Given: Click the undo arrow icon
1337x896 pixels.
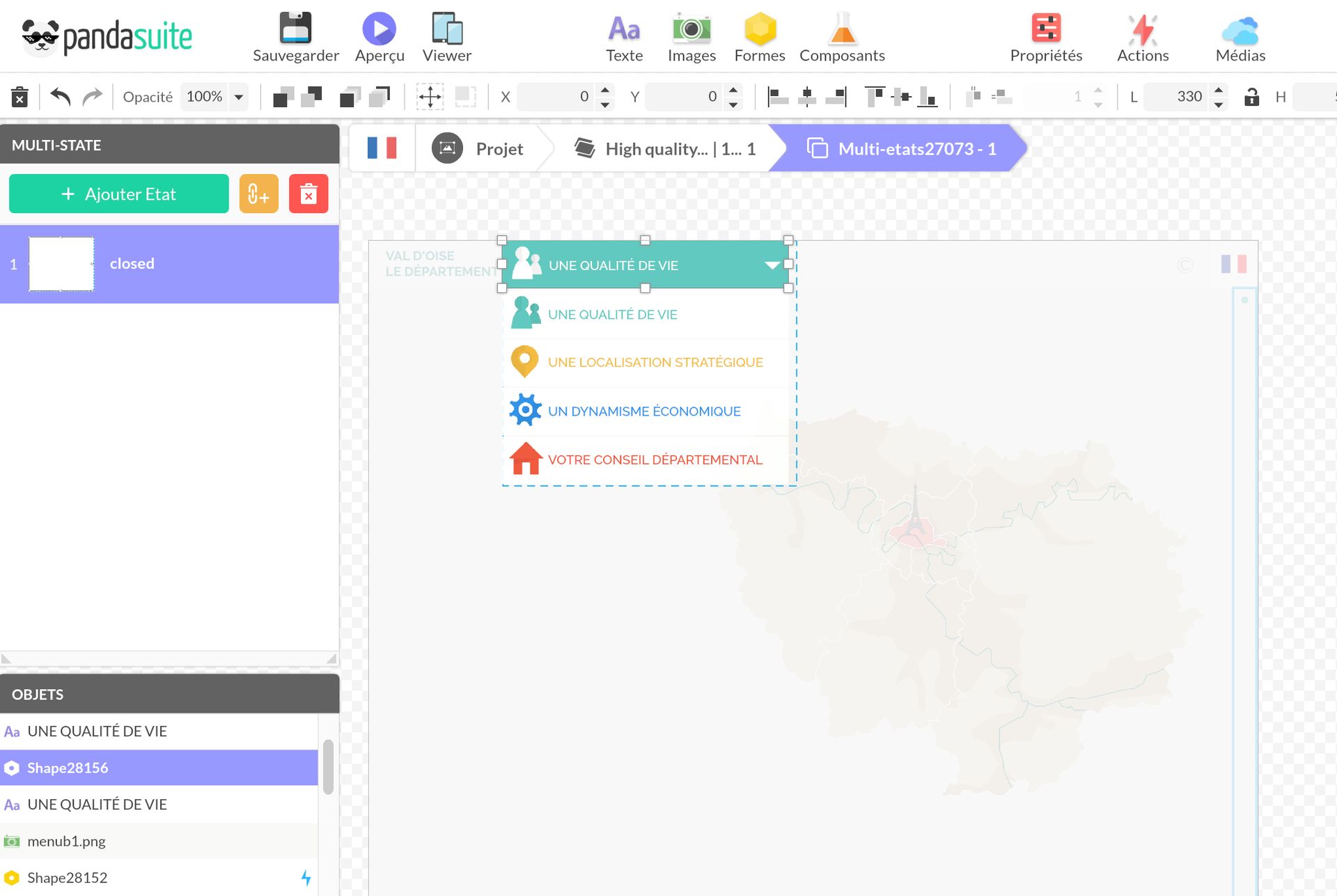Looking at the screenshot, I should (61, 97).
